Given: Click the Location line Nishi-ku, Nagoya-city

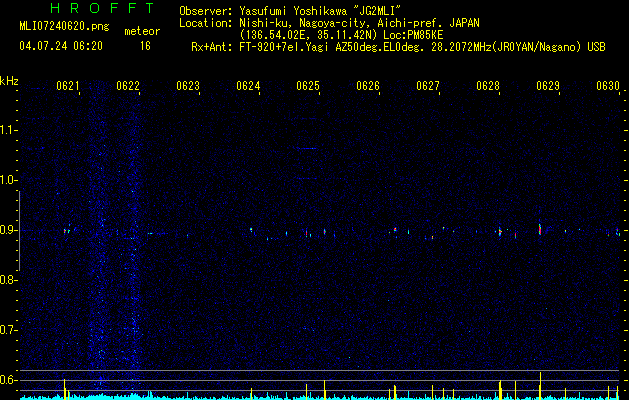Looking at the screenshot, I should click(329, 23).
